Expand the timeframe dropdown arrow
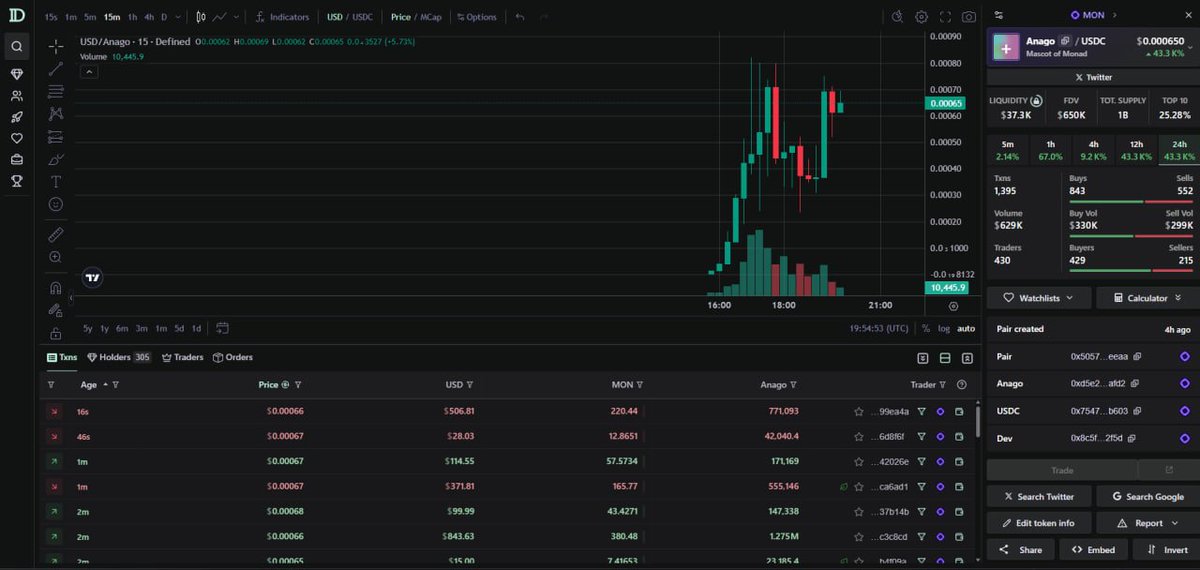1200x570 pixels. pyautogui.click(x=180, y=17)
